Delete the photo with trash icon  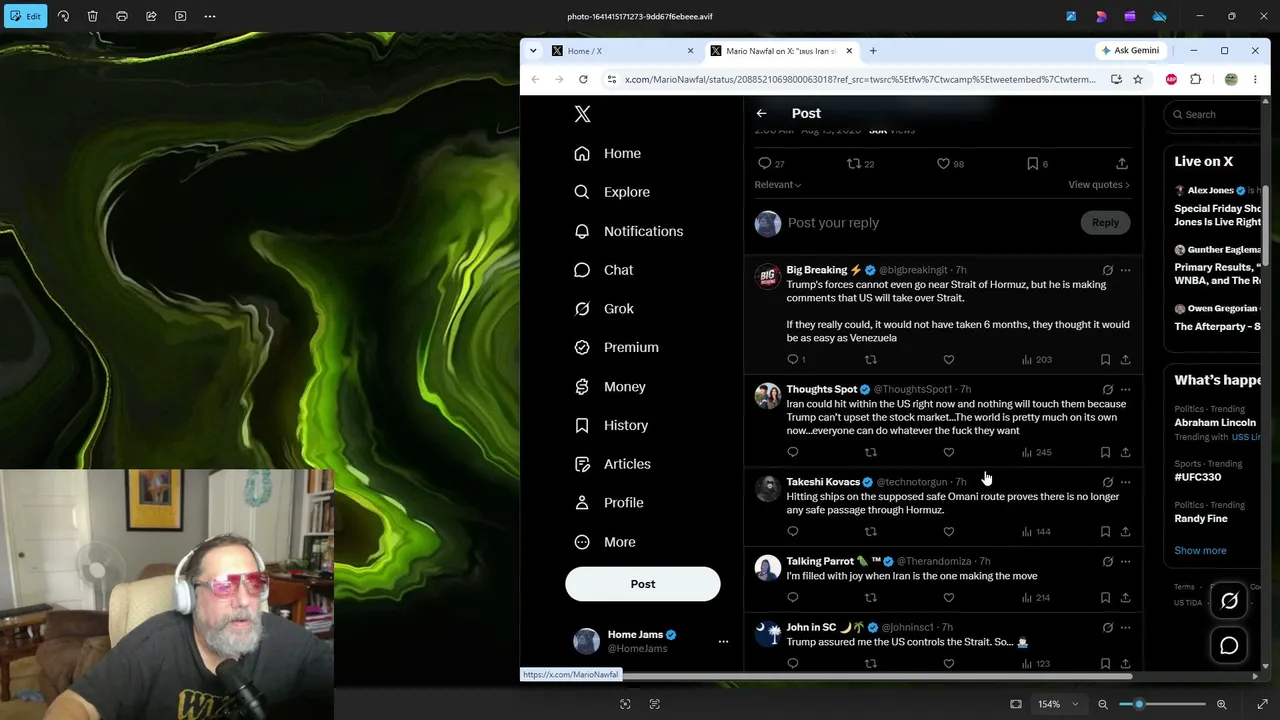(x=92, y=16)
